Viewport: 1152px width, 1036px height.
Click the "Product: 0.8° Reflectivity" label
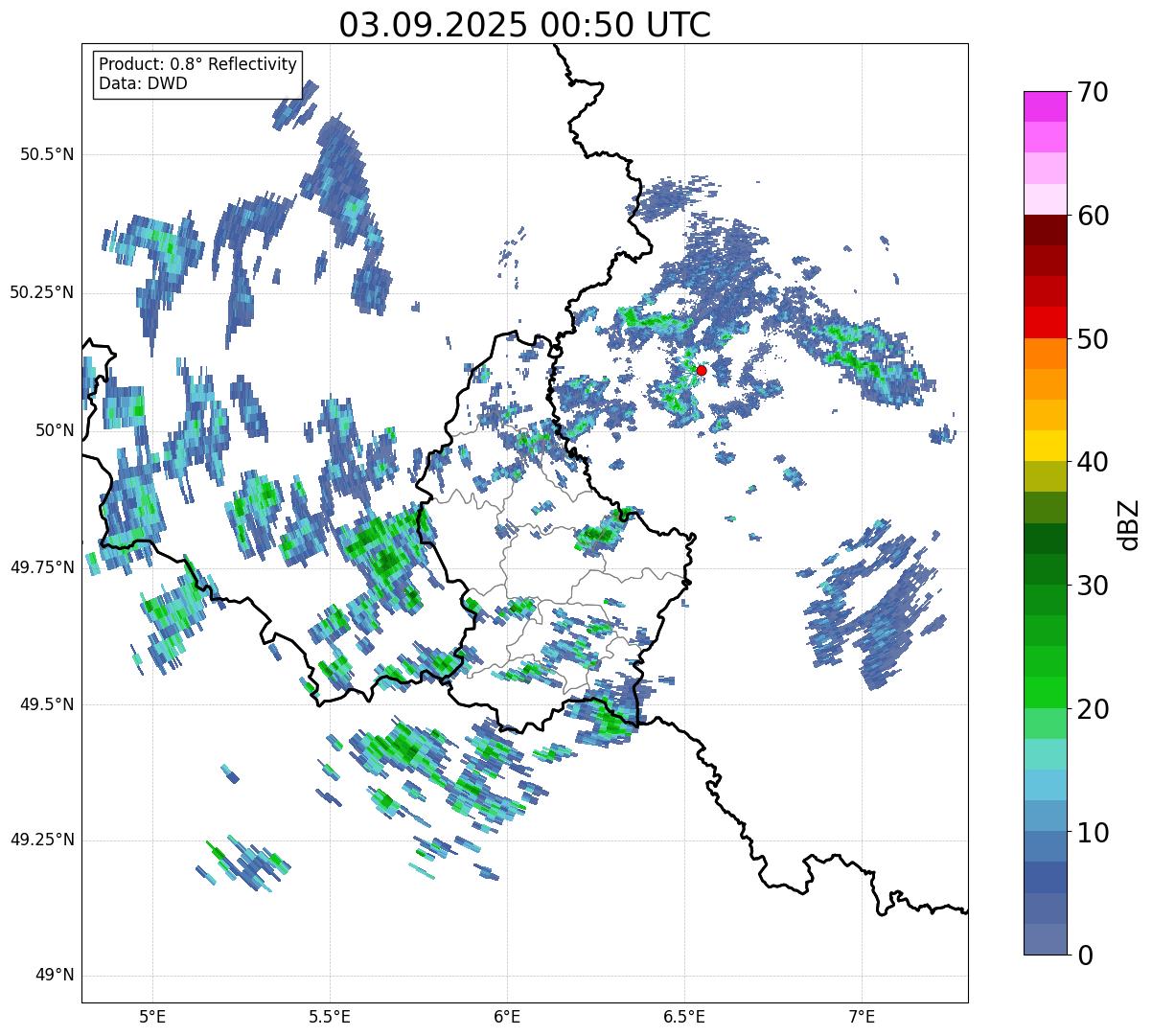[198, 64]
